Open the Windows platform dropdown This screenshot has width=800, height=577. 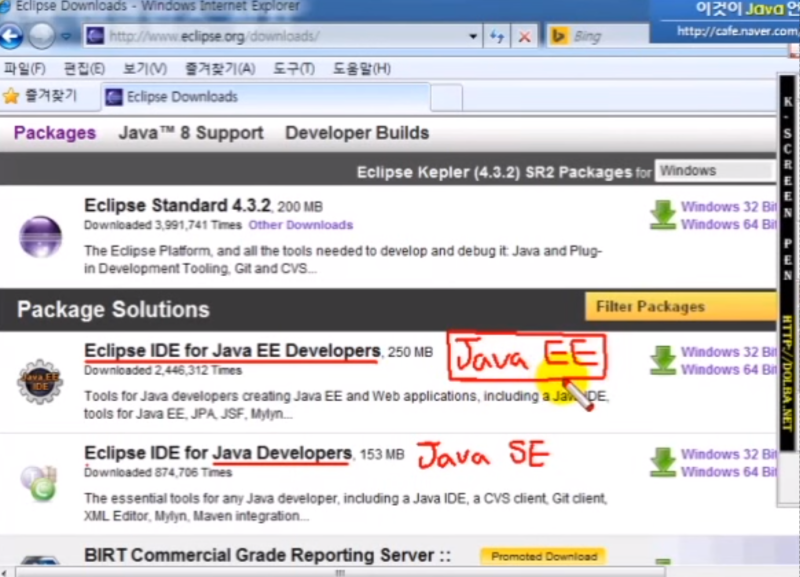point(715,170)
